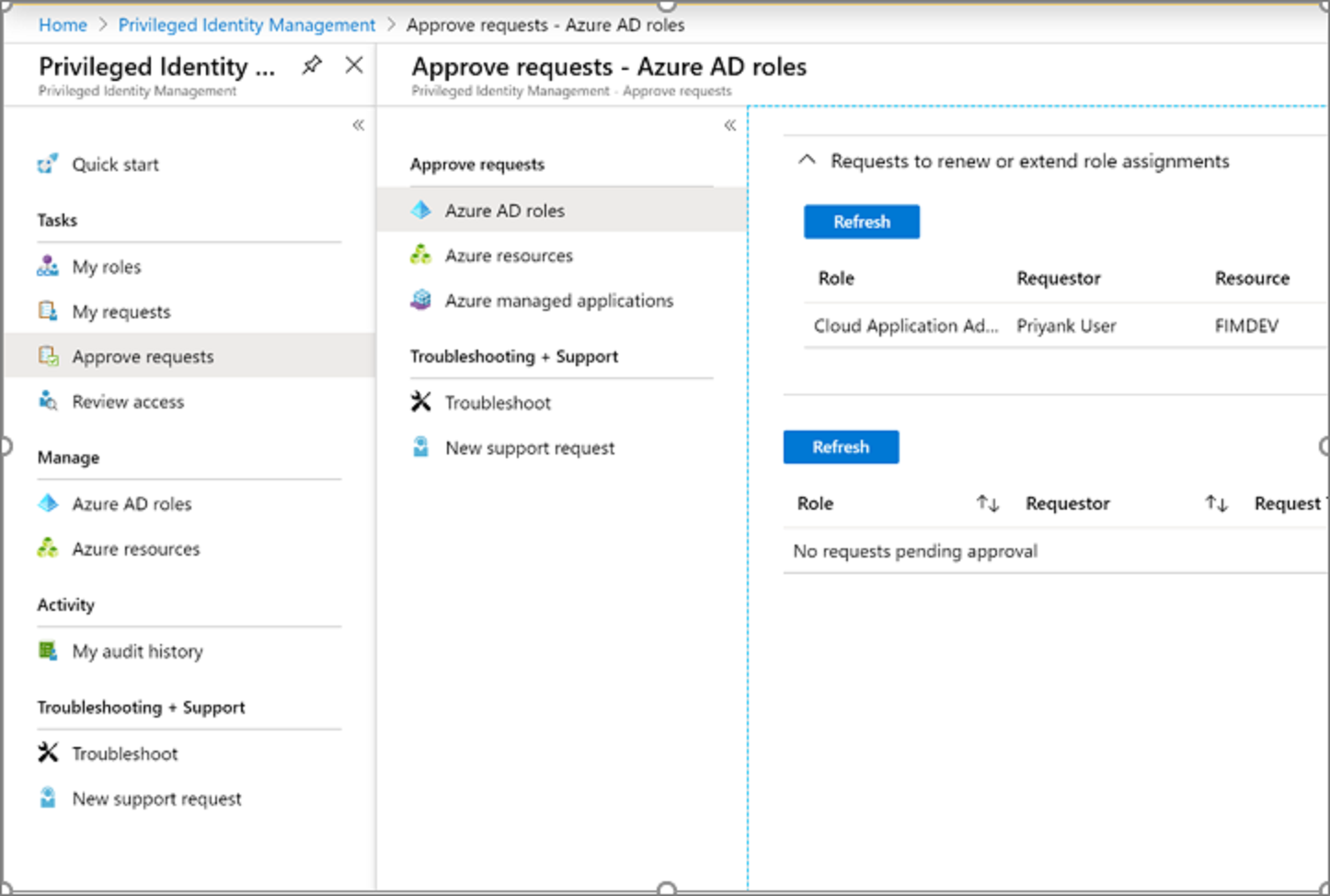Click Requestor header in renew table
Image resolution: width=1330 pixels, height=896 pixels.
click(x=1059, y=278)
